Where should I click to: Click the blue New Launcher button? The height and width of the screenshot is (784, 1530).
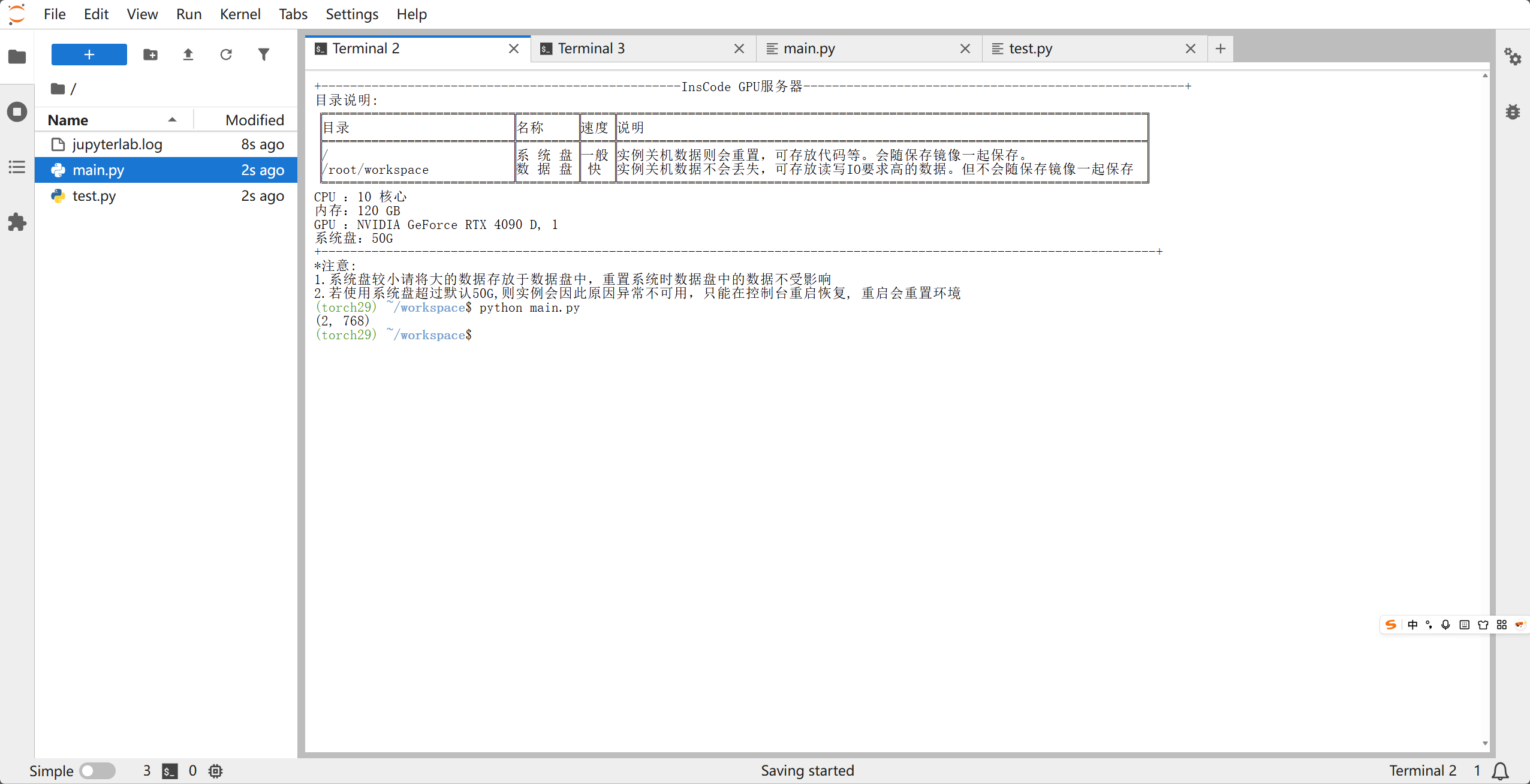point(89,55)
